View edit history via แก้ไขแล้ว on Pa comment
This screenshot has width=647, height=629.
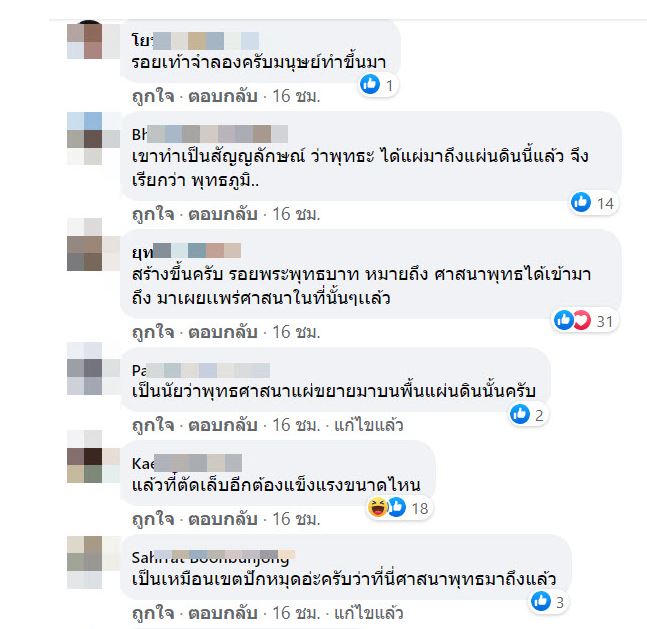pyautogui.click(x=368, y=425)
